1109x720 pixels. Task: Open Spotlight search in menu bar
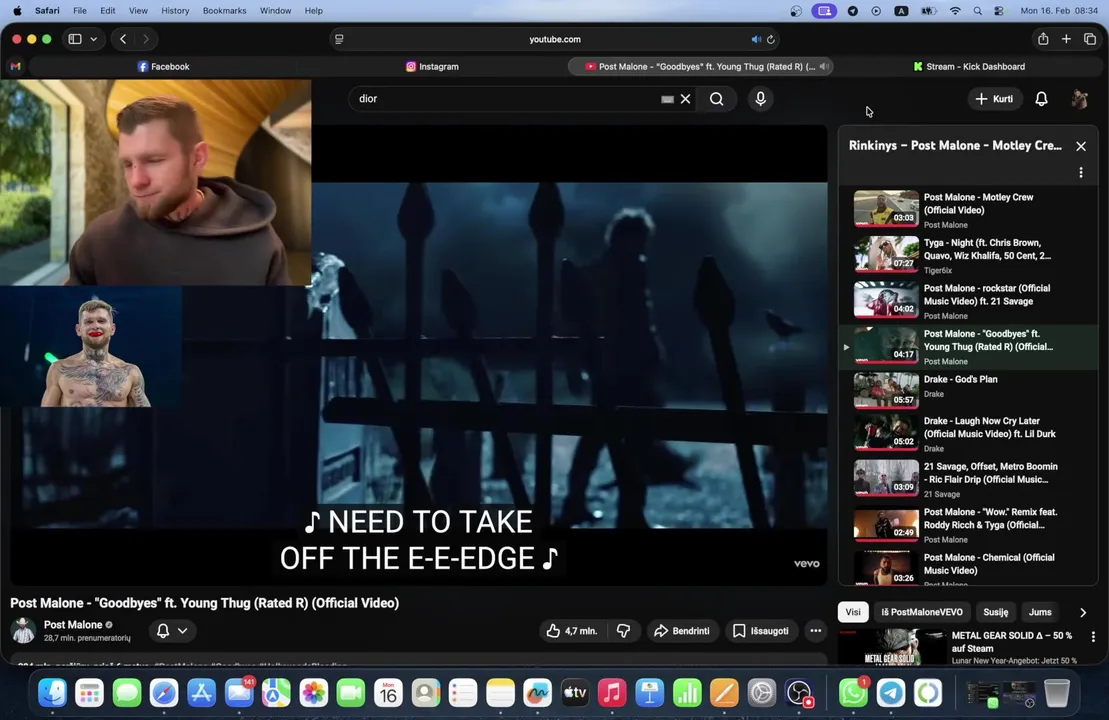977,11
